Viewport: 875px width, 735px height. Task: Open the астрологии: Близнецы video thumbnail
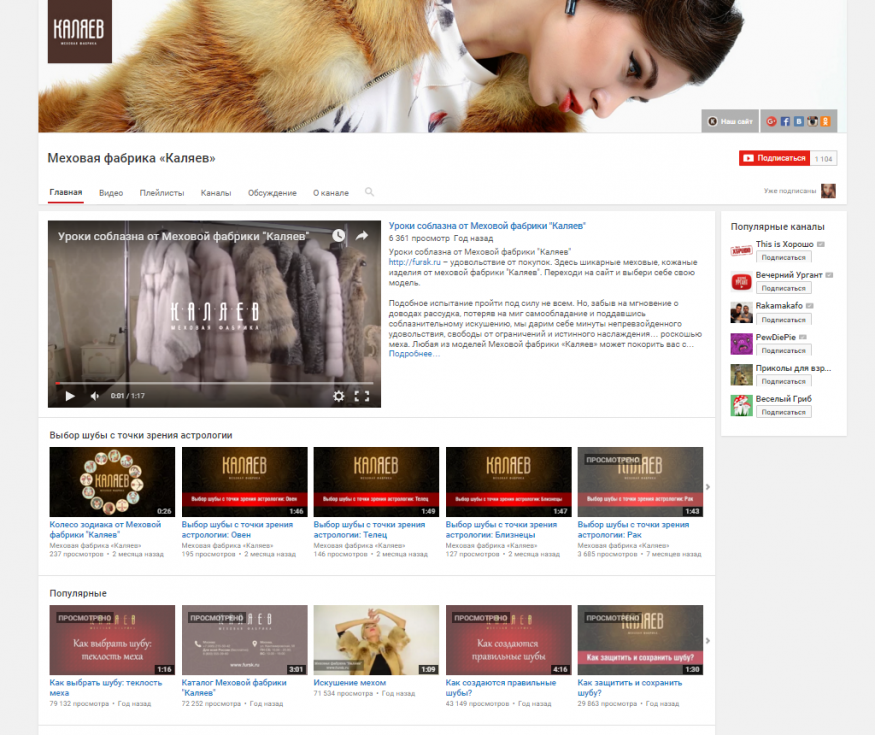[x=508, y=482]
